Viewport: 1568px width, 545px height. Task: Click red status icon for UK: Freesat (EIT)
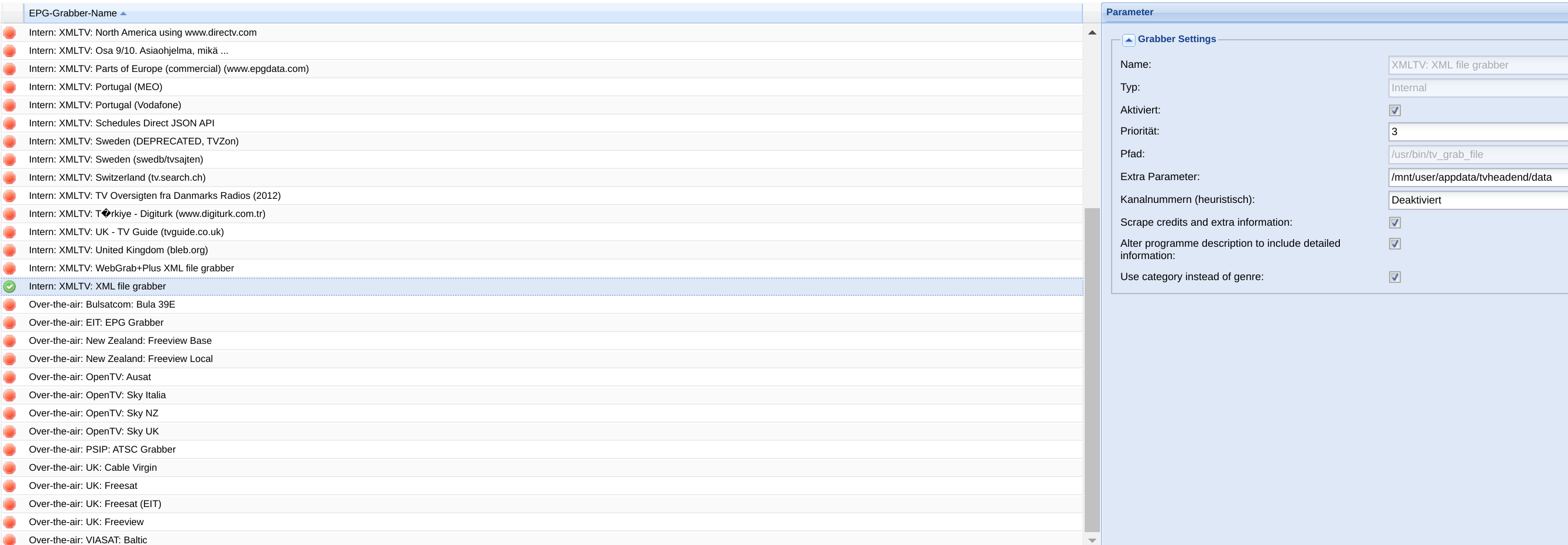pyautogui.click(x=10, y=504)
